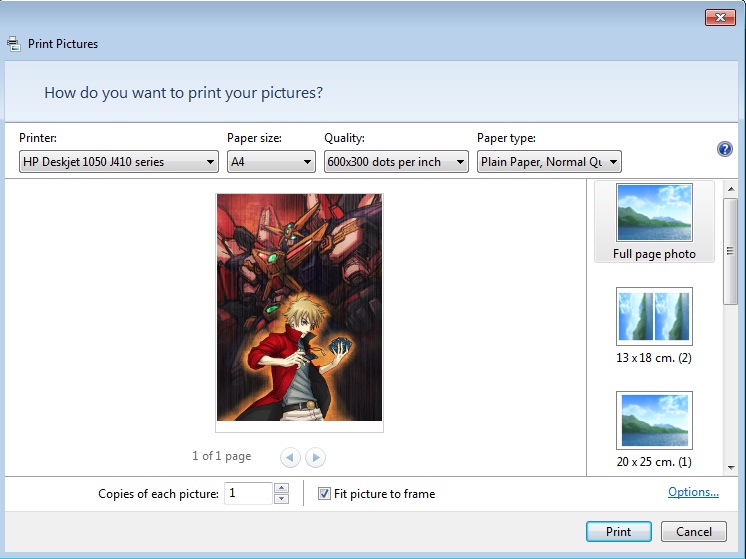Open the Options... link

(x=693, y=492)
